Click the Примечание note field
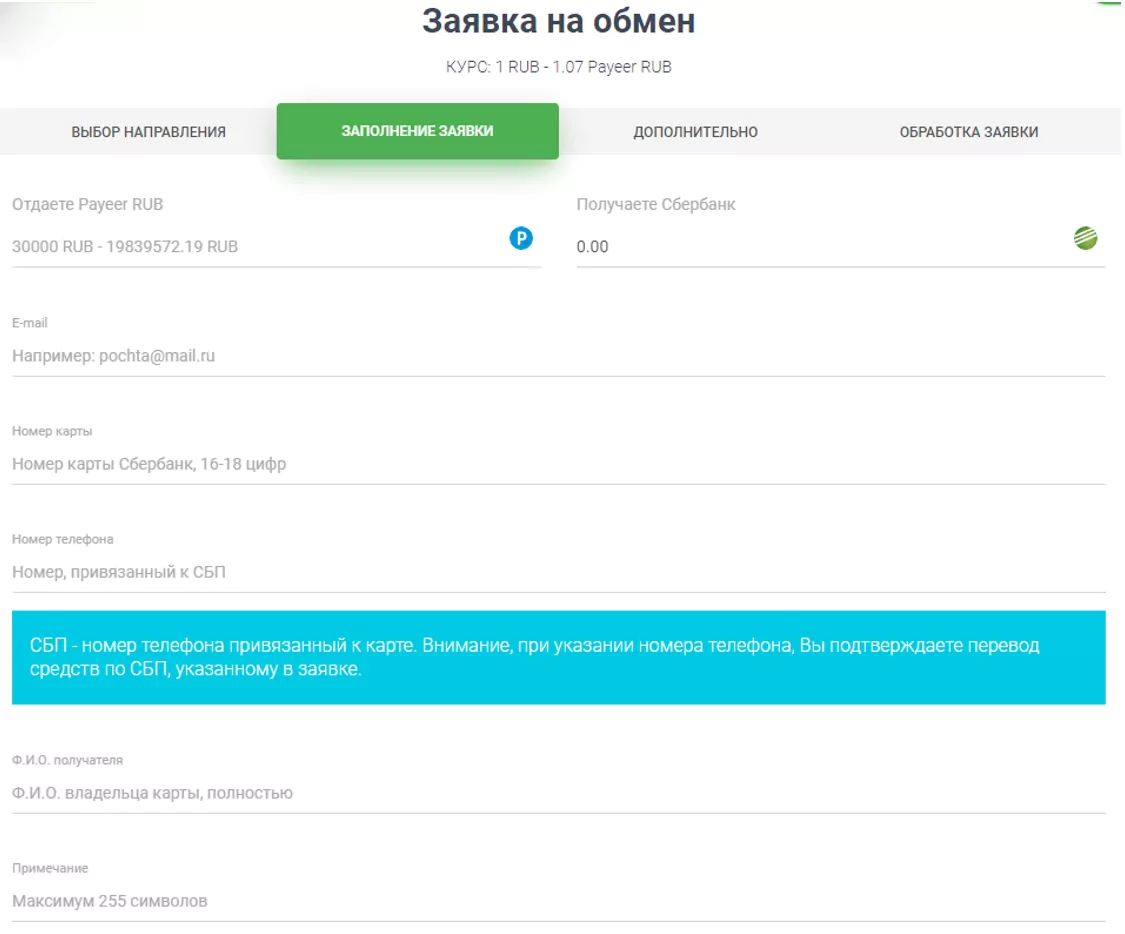Screen dimensions: 1125x934 [x=558, y=902]
